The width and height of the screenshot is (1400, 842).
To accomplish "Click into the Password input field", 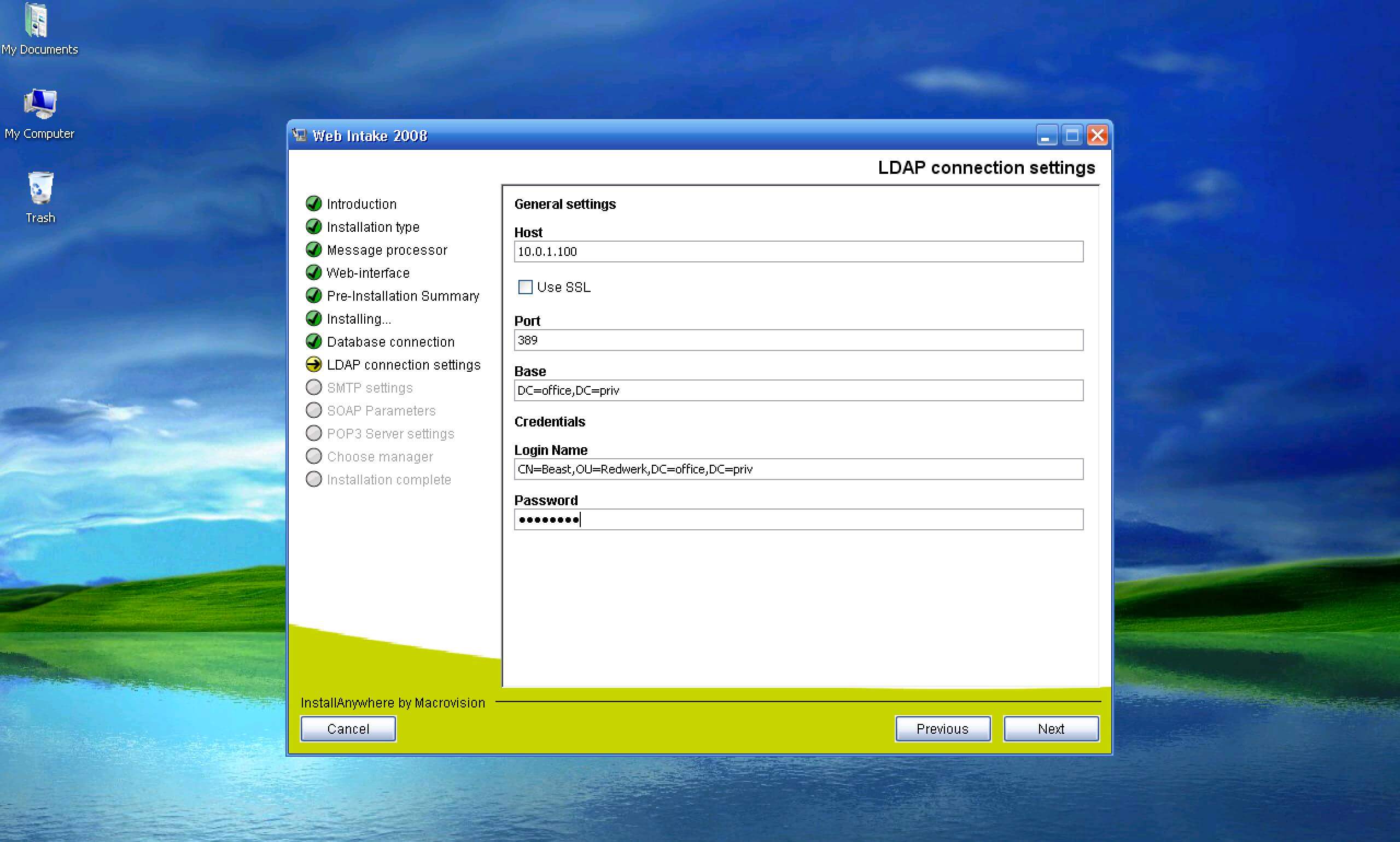I will [798, 519].
